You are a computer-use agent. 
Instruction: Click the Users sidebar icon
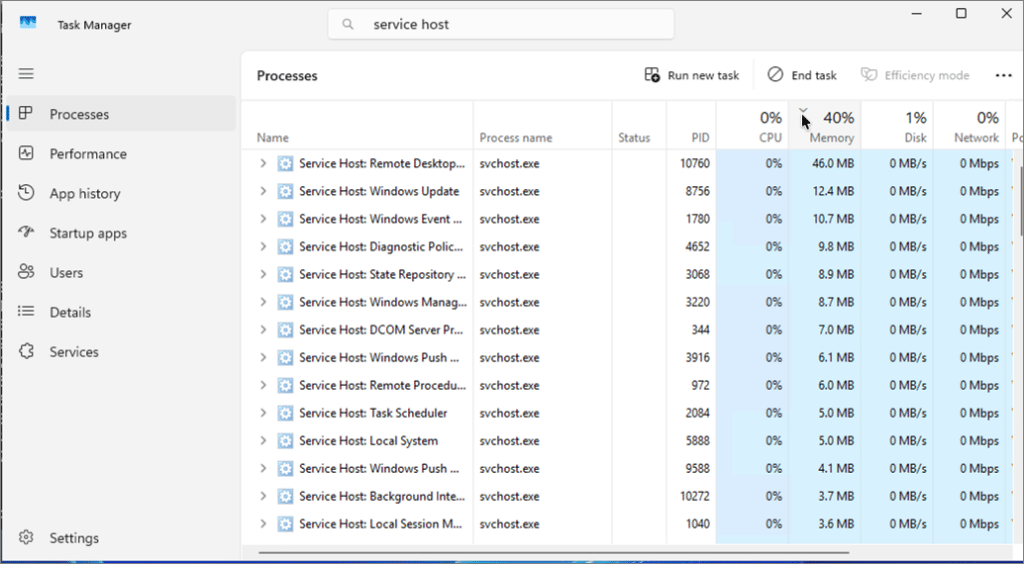click(x=26, y=272)
